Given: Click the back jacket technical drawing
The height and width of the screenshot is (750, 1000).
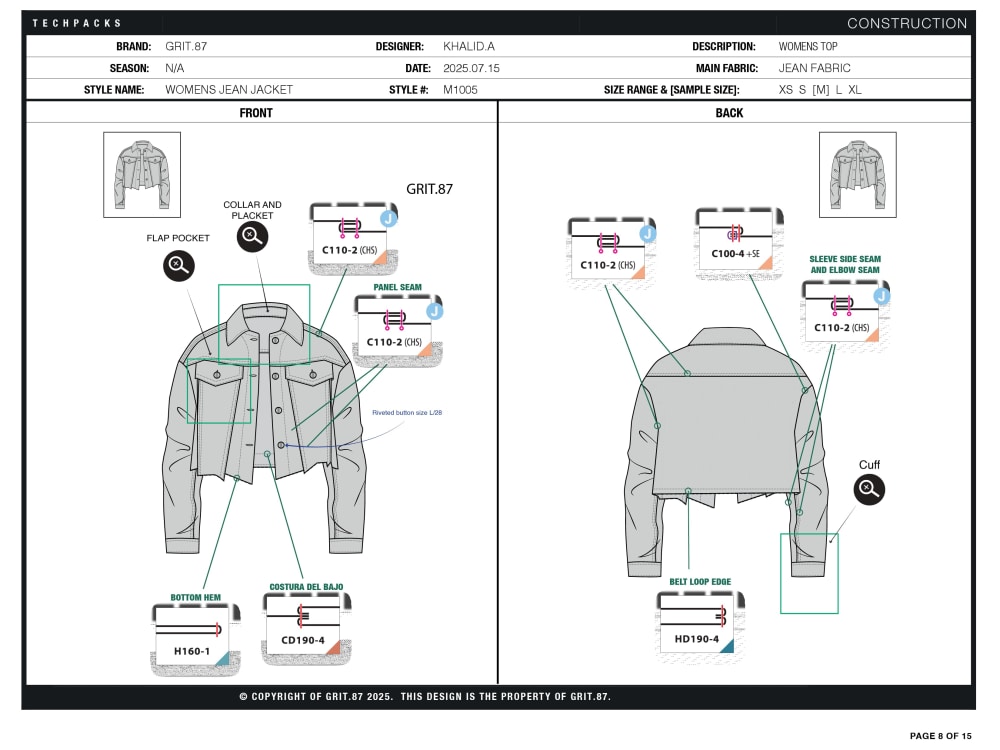Looking at the screenshot, I should tap(727, 453).
